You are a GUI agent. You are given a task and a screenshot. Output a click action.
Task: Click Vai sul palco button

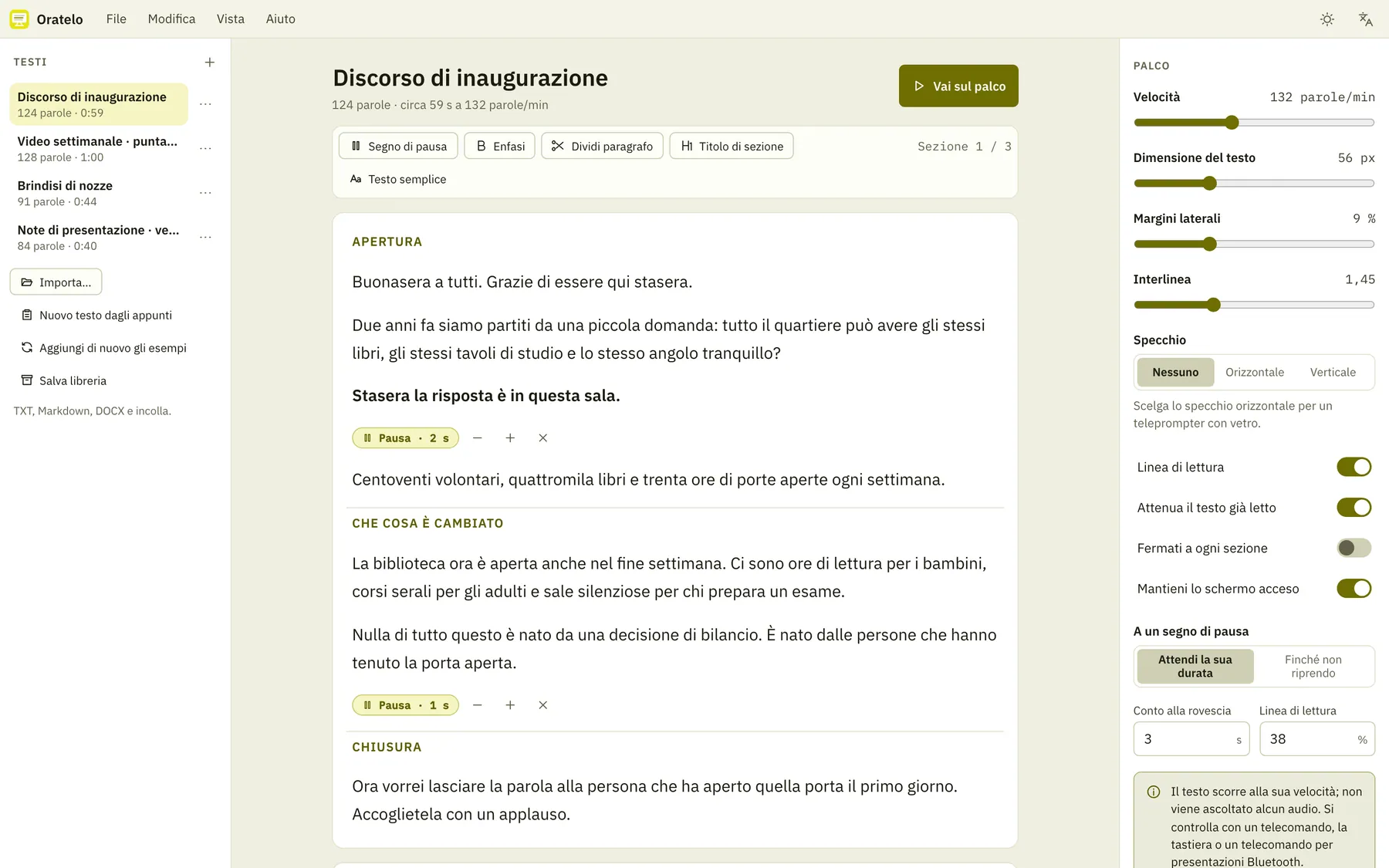click(x=958, y=86)
